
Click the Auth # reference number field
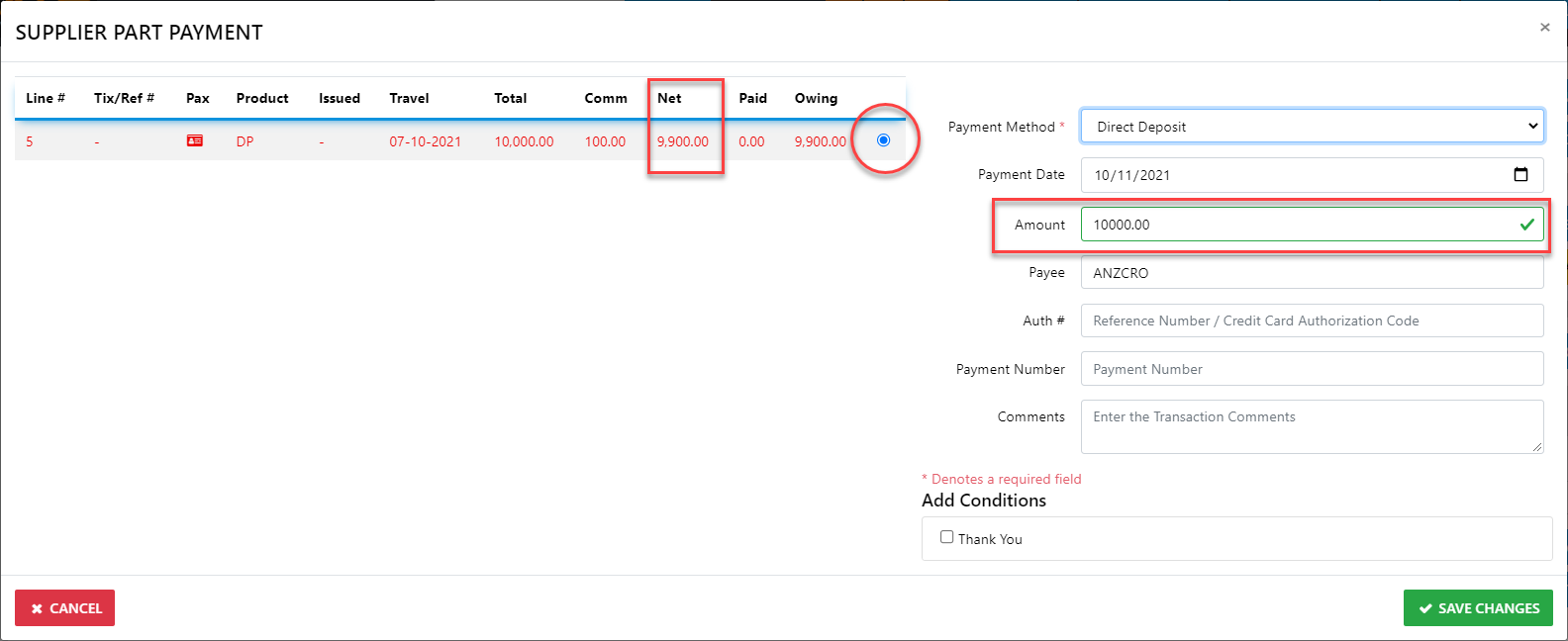coord(1312,320)
